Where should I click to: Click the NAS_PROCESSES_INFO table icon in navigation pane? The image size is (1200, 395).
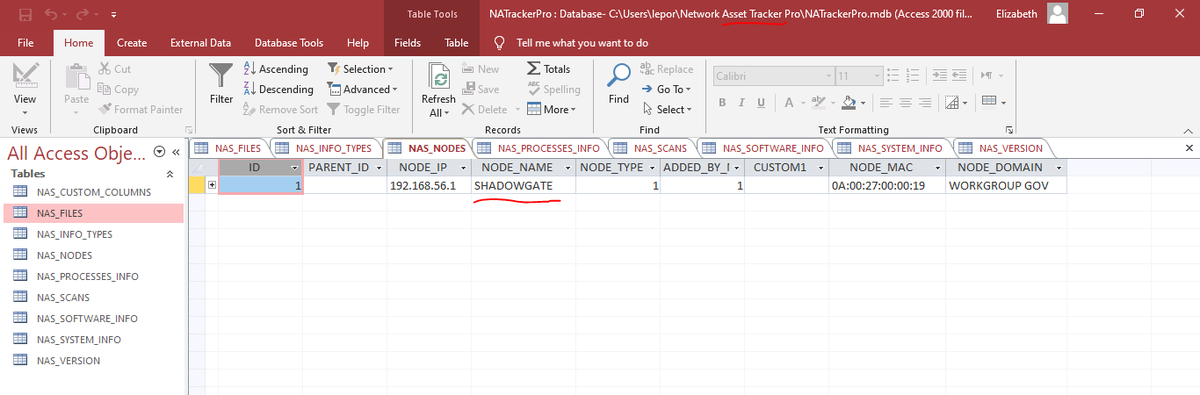click(20, 276)
